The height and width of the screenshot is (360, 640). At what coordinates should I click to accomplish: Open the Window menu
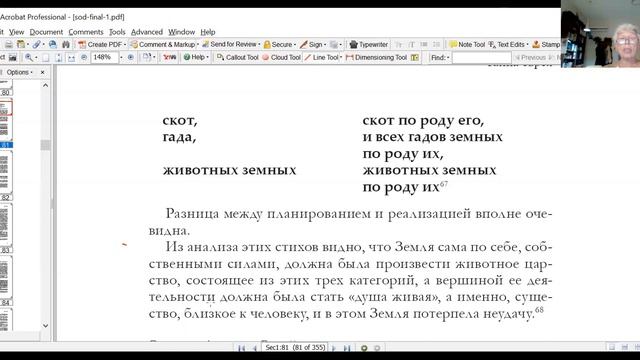(181, 32)
